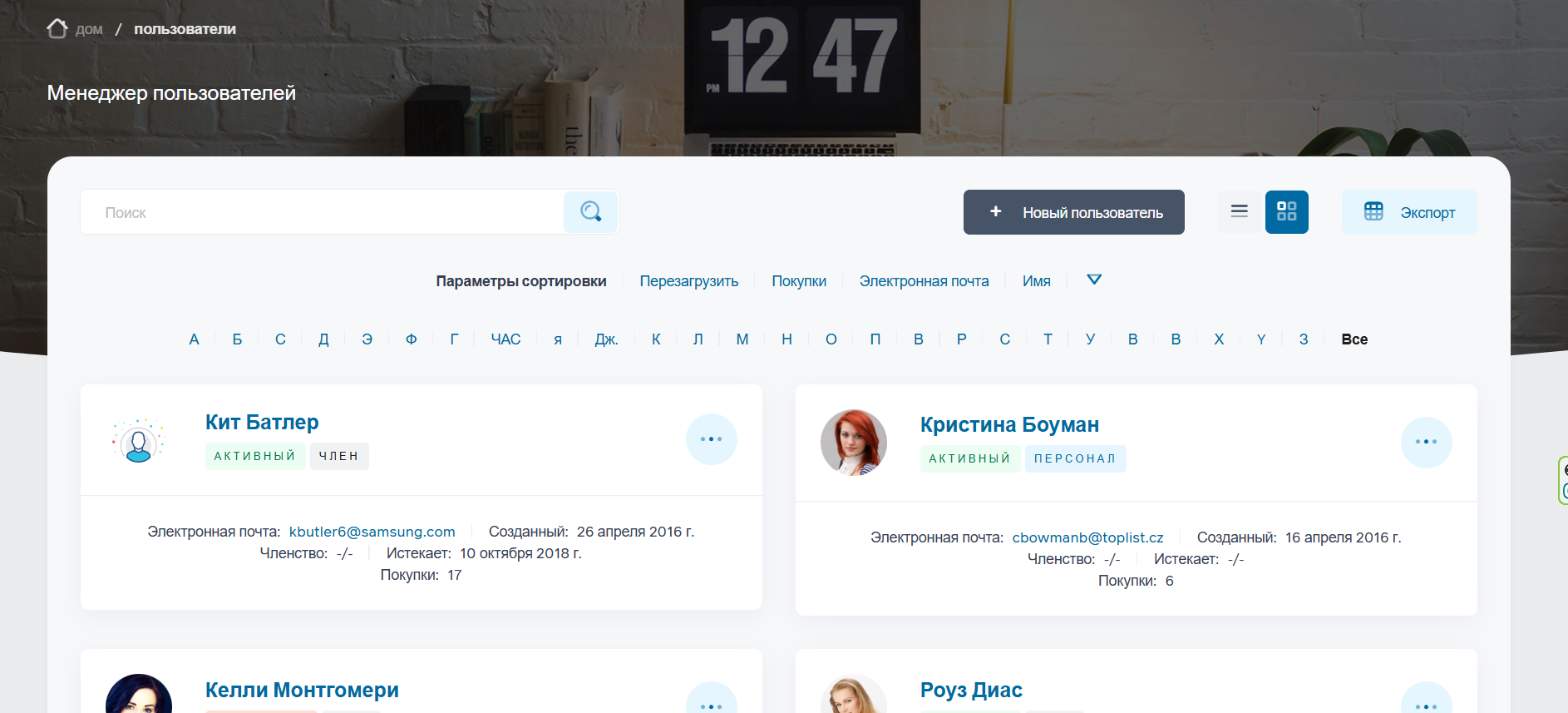Filter by letter М
The width and height of the screenshot is (1568, 713).
tap(742, 339)
